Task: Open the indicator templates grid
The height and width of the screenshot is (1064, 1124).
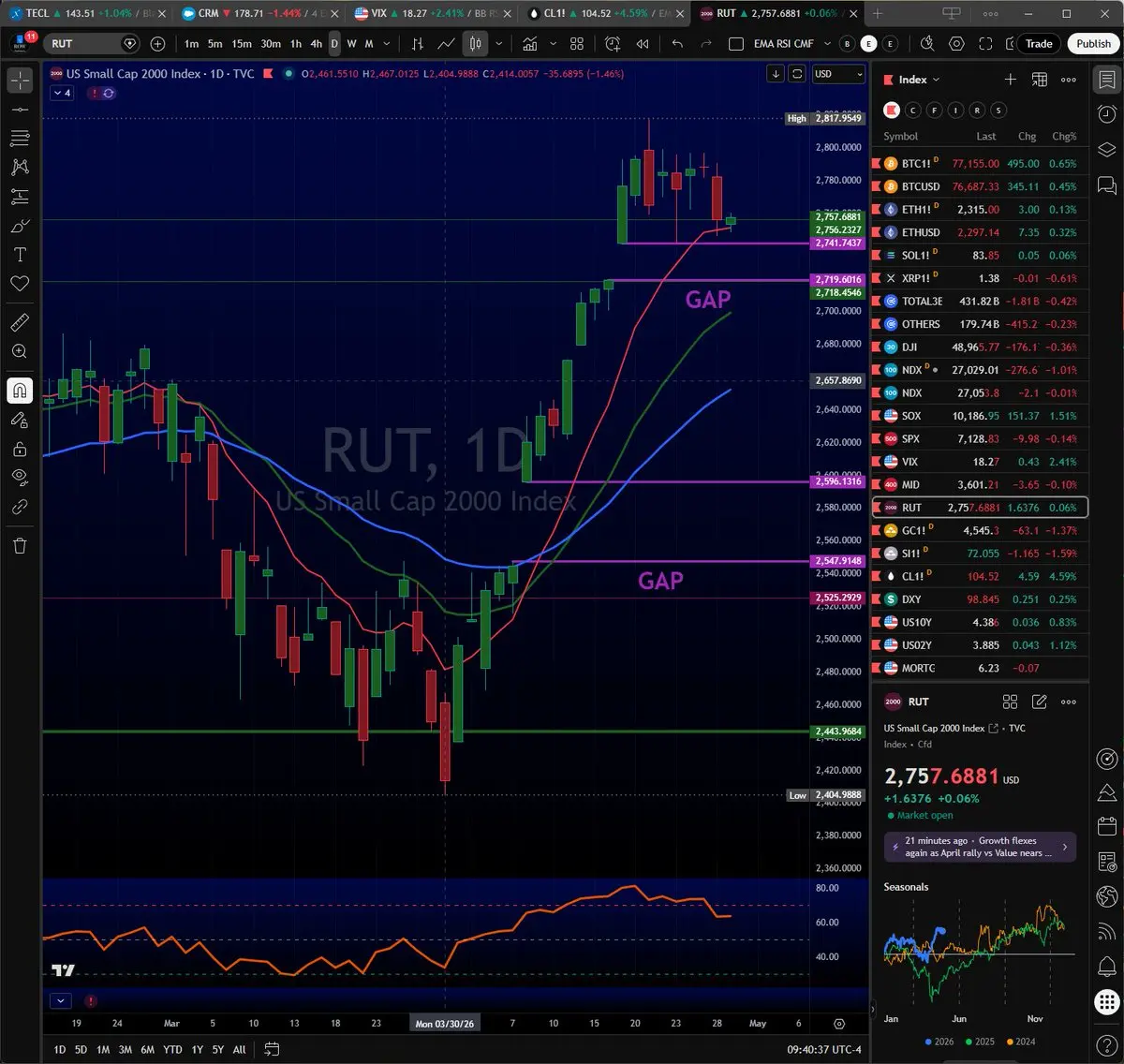Action: 577,44
